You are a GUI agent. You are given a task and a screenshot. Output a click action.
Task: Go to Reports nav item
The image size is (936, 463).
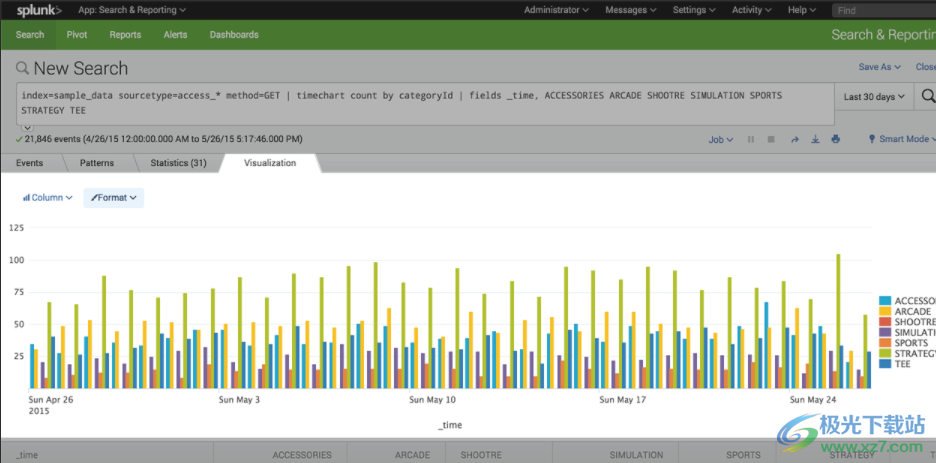coord(125,35)
